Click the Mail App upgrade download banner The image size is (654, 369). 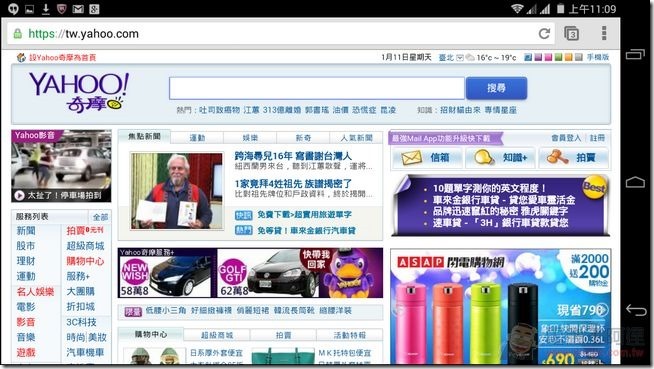pos(445,138)
